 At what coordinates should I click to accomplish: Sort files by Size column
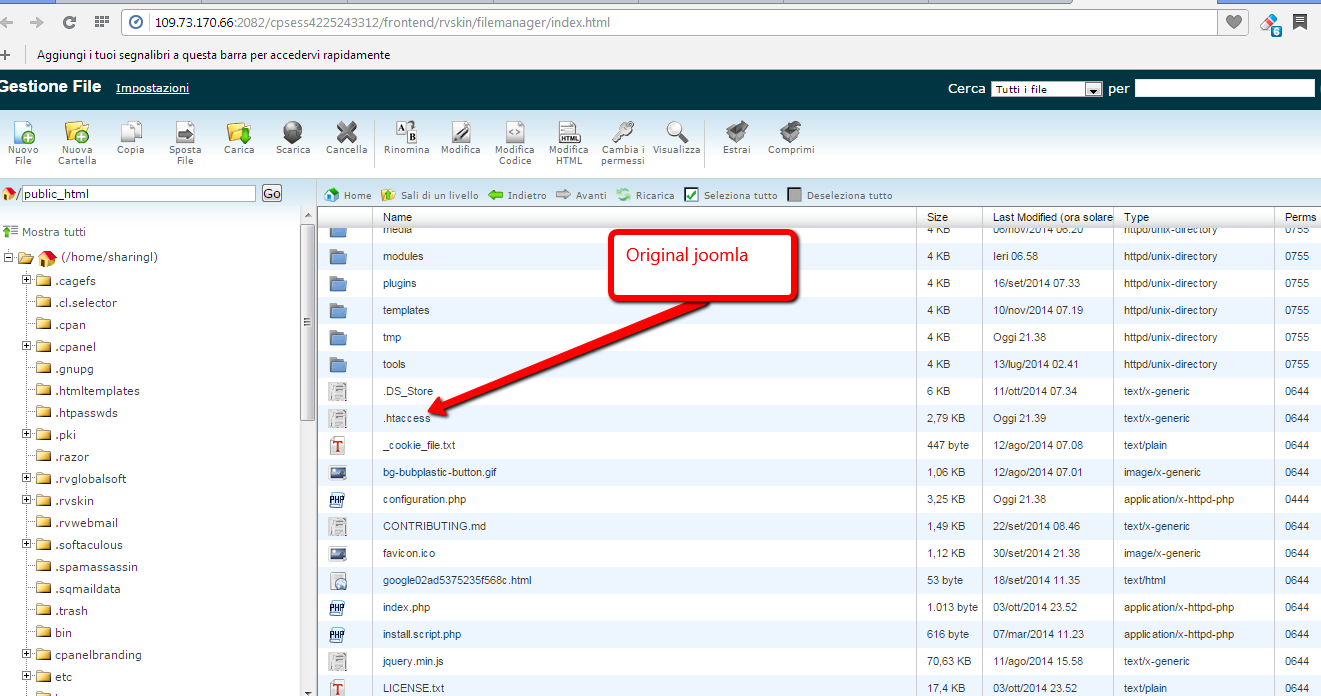tap(937, 217)
